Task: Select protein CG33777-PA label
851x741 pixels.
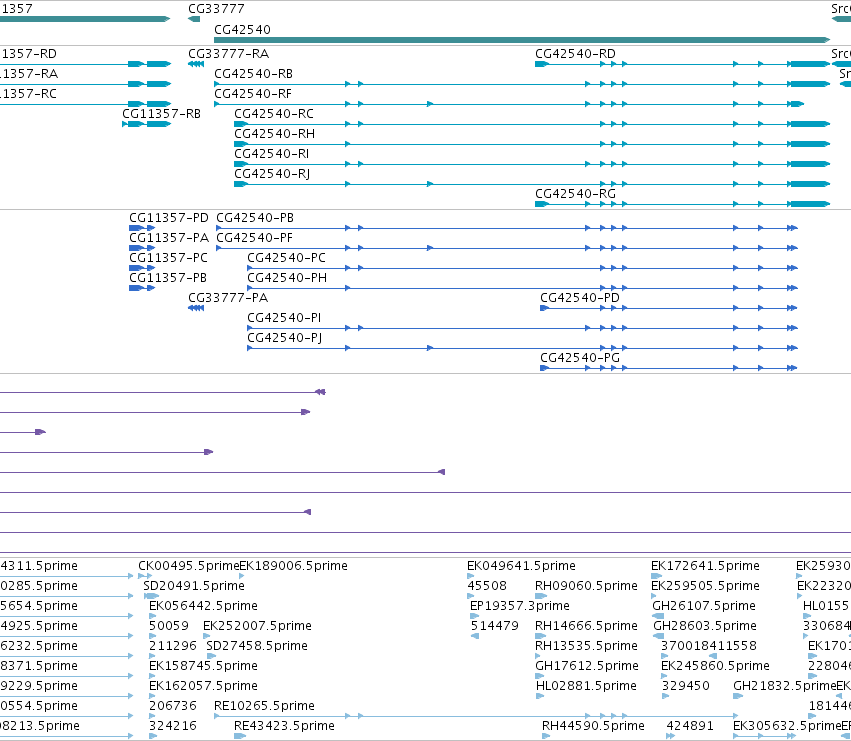Action: pos(228,298)
